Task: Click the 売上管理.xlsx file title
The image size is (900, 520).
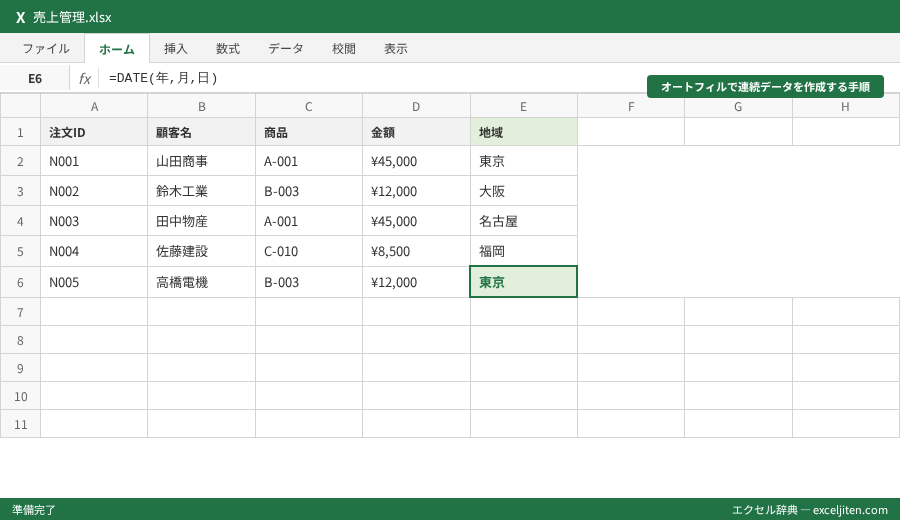Action: tap(72, 18)
